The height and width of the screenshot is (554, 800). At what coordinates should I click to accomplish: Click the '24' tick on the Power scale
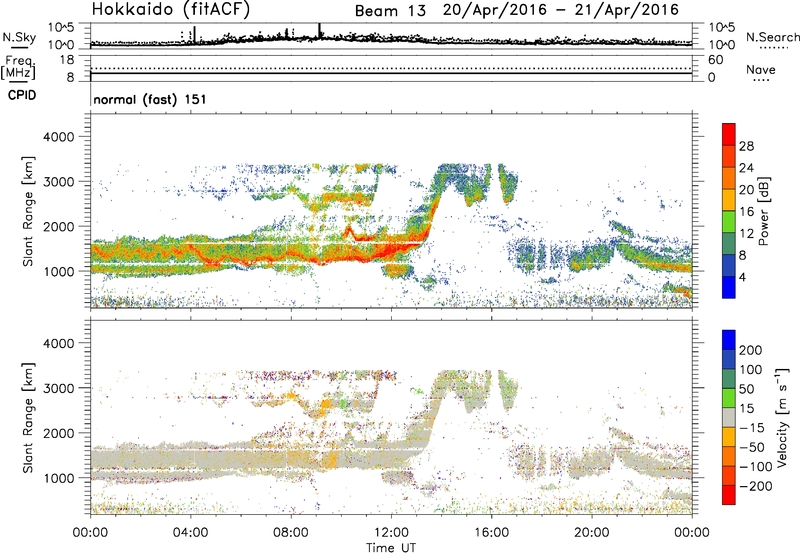(x=746, y=168)
